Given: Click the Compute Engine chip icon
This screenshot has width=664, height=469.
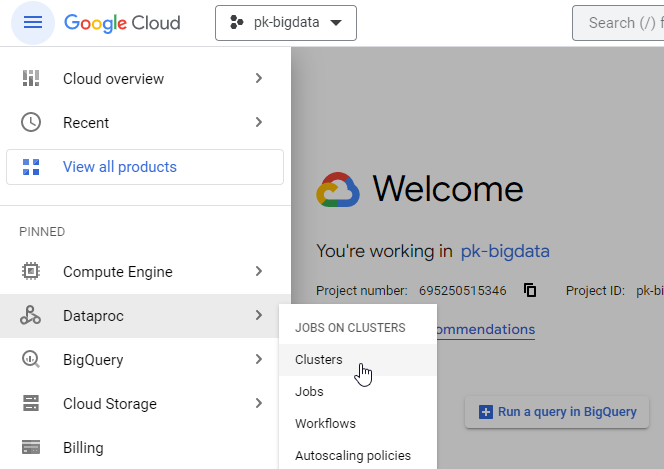Looking at the screenshot, I should tap(31, 272).
